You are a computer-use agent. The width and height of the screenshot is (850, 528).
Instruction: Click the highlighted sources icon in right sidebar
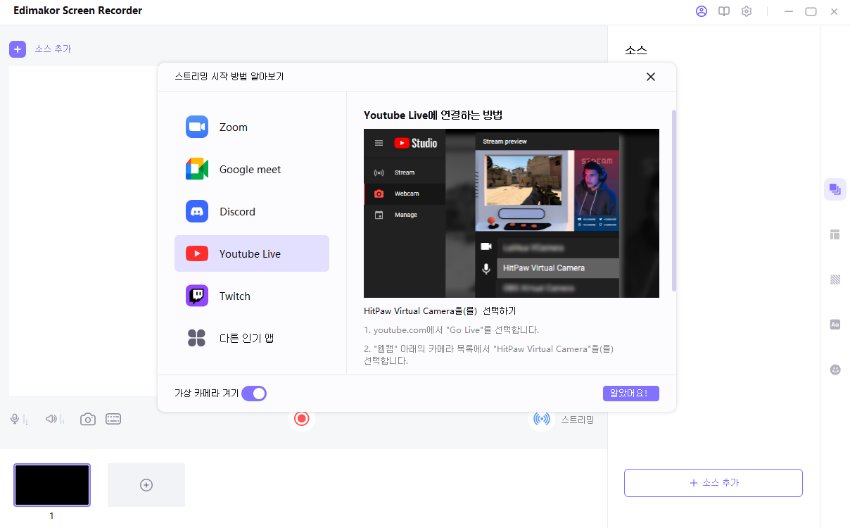coord(835,189)
